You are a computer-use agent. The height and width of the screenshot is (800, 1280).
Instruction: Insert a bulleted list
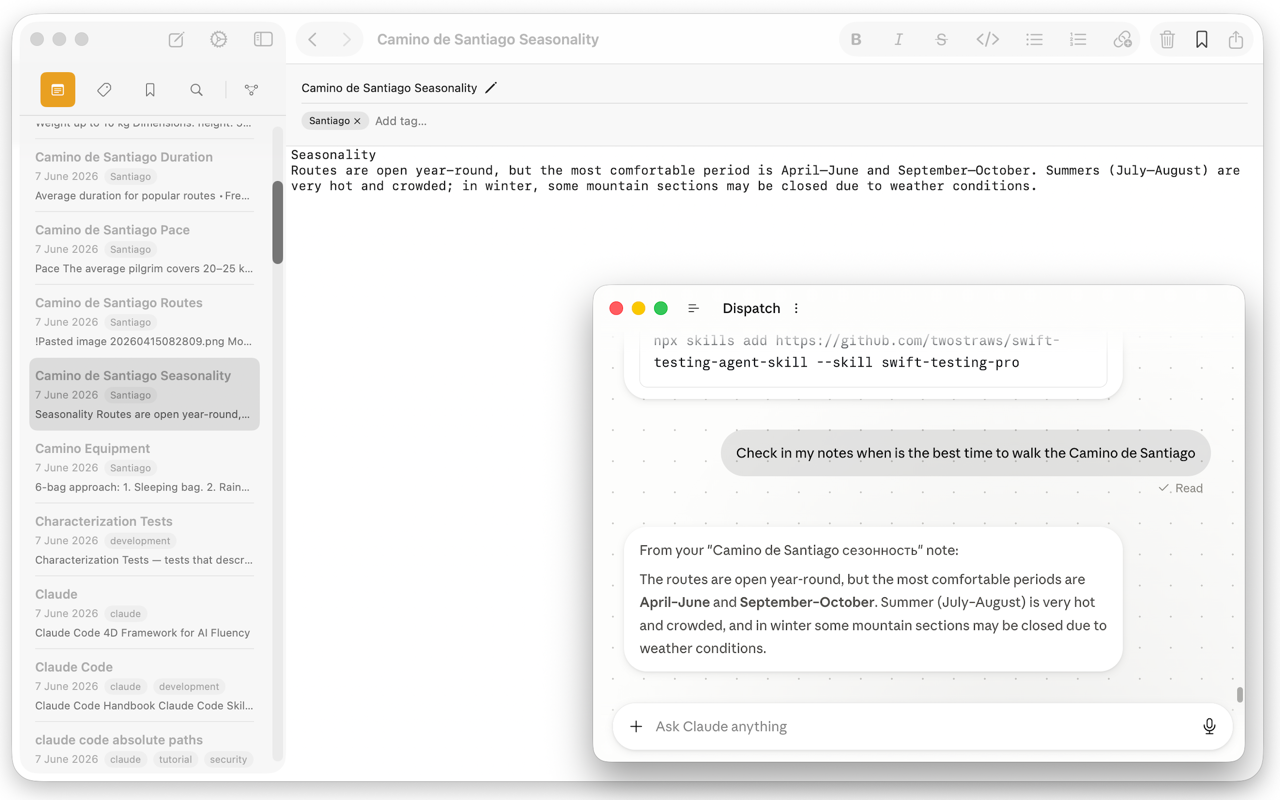[x=1034, y=40]
